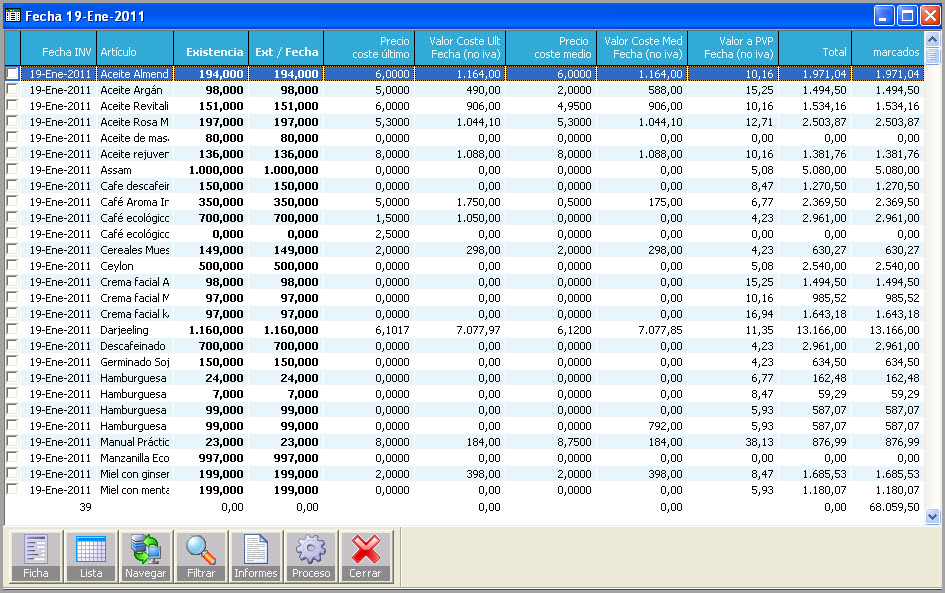Click the scrollbar up arrow

point(932,40)
